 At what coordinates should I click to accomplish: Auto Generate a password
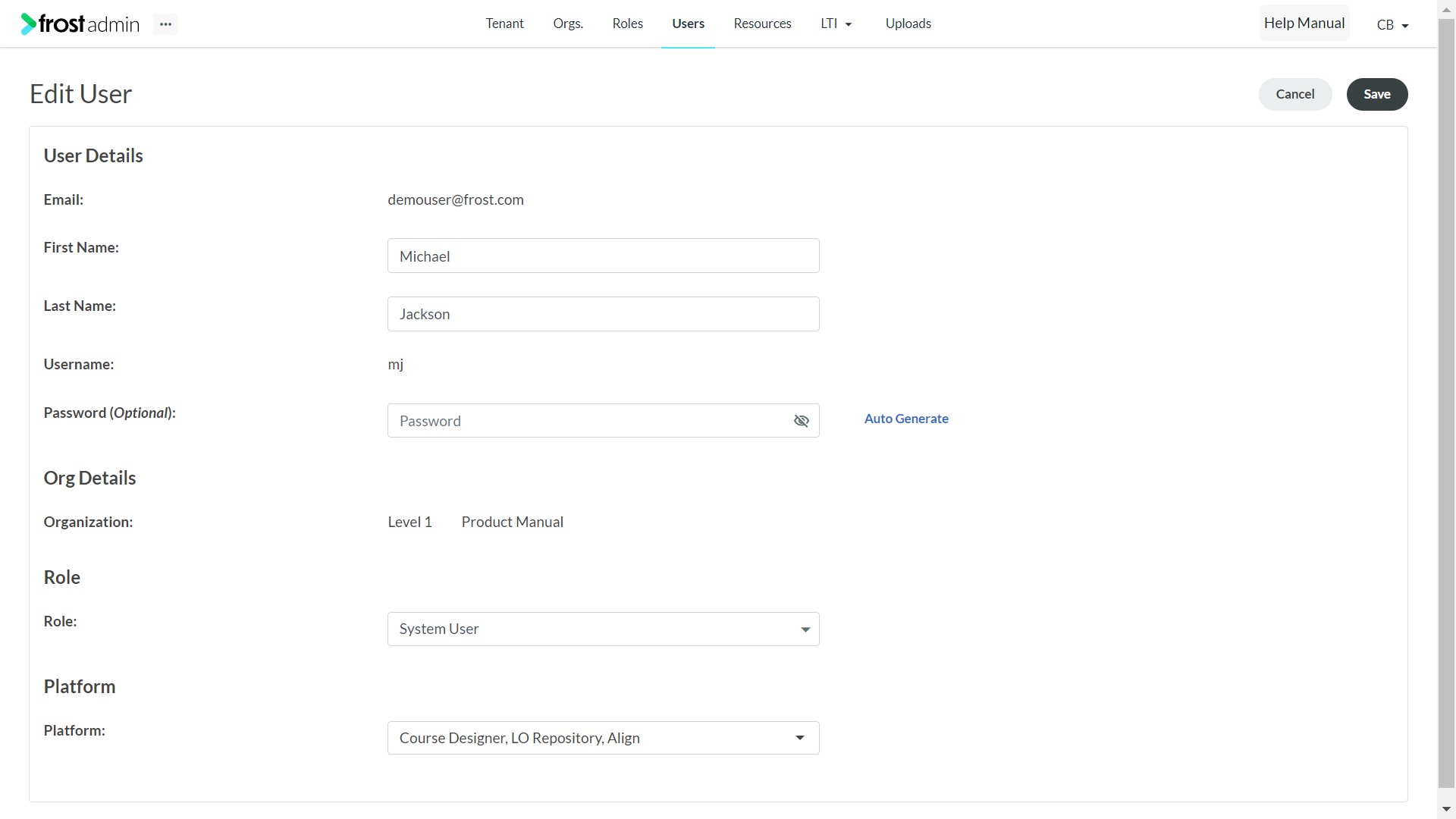(906, 419)
